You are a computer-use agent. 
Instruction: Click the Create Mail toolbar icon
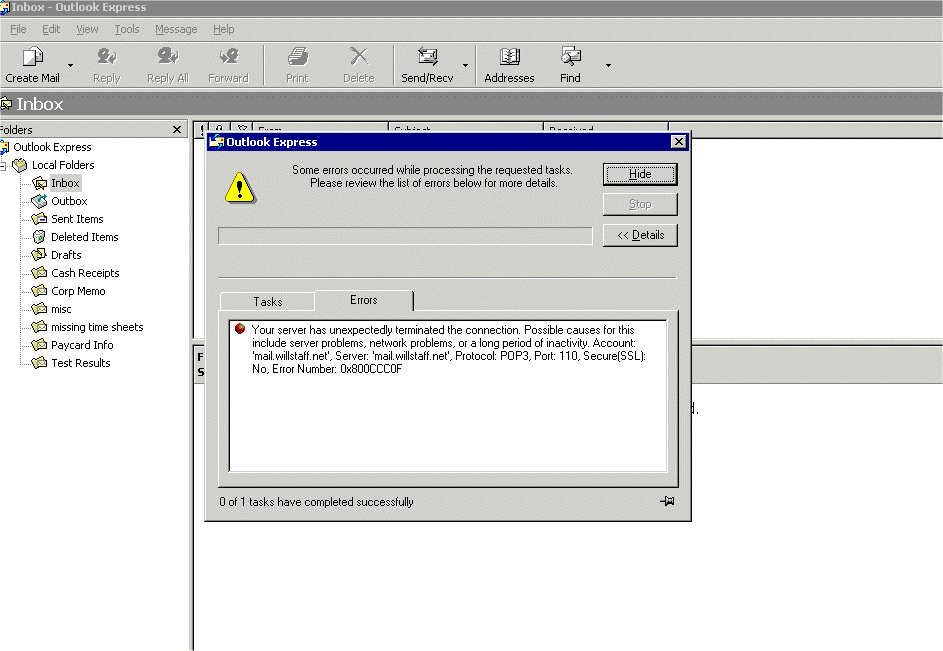pos(32,57)
